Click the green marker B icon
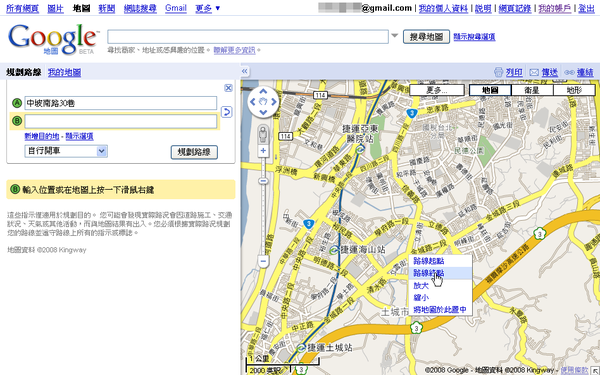Viewport: 600px width, 375px height. coord(17,121)
